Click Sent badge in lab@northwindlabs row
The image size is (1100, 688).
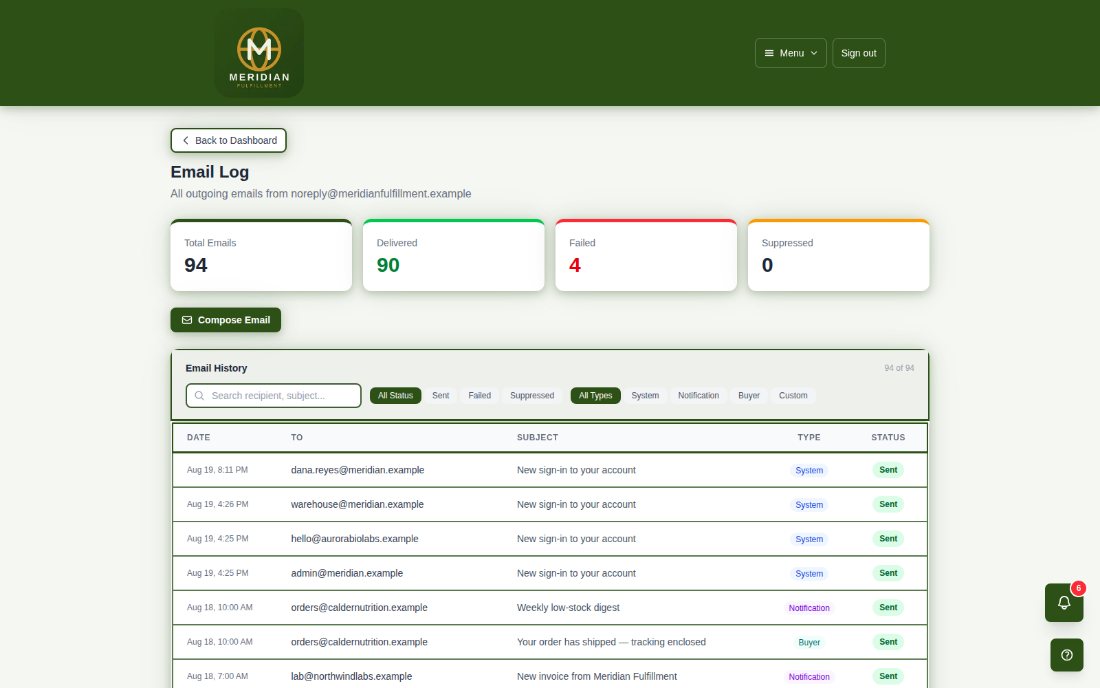888,676
